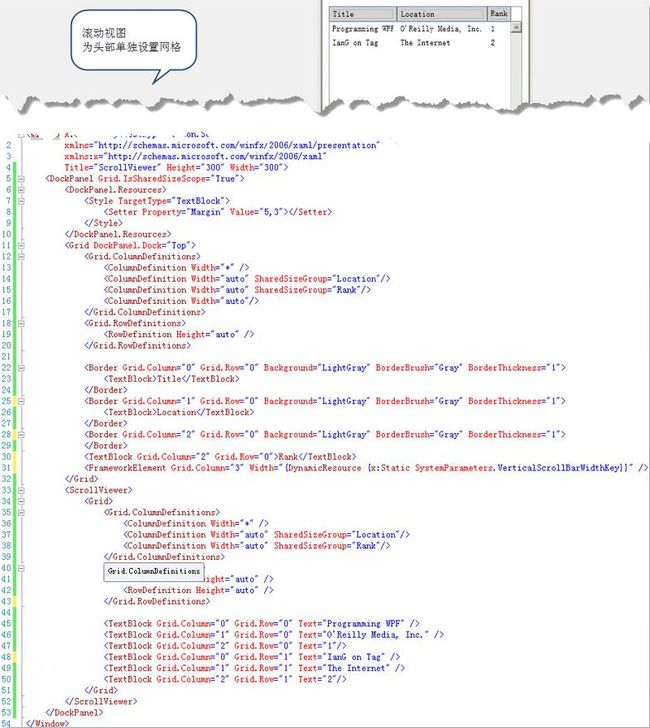650x728 pixels.
Task: Click the Rank TextBlock on line 30
Action: 220,457
